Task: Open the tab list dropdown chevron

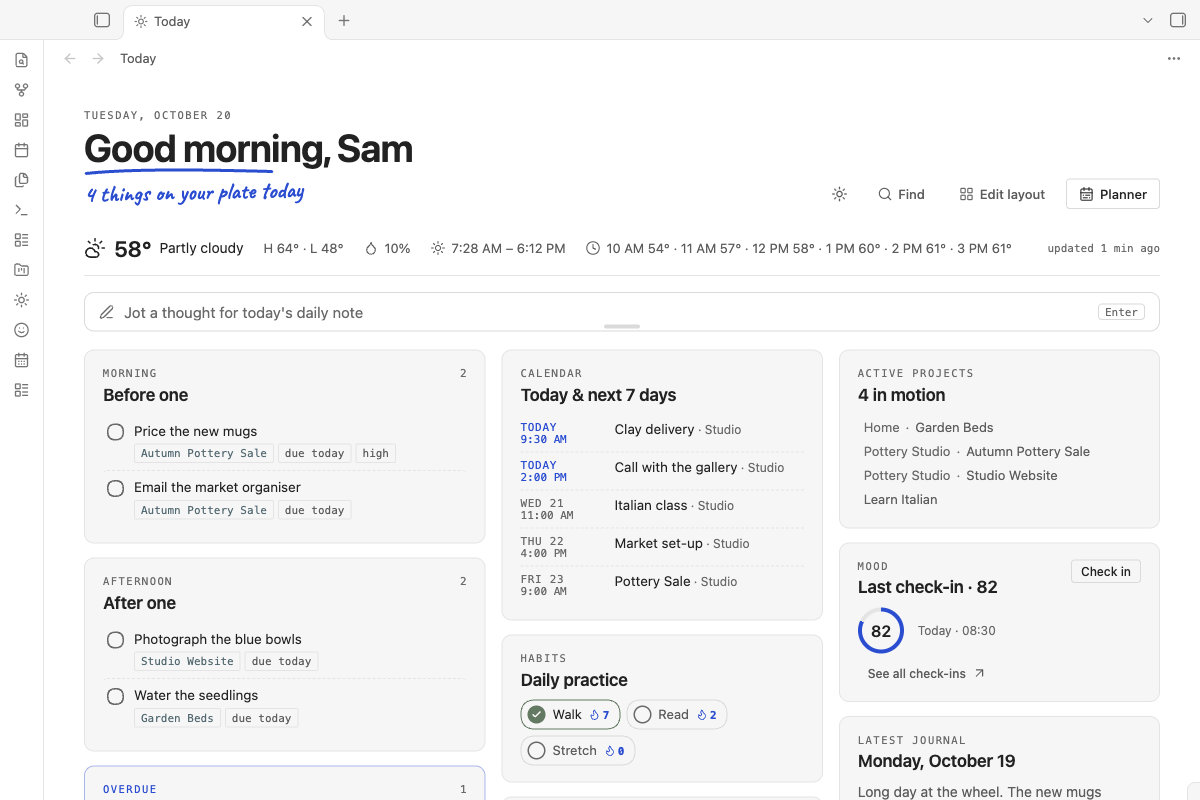Action: (1148, 20)
